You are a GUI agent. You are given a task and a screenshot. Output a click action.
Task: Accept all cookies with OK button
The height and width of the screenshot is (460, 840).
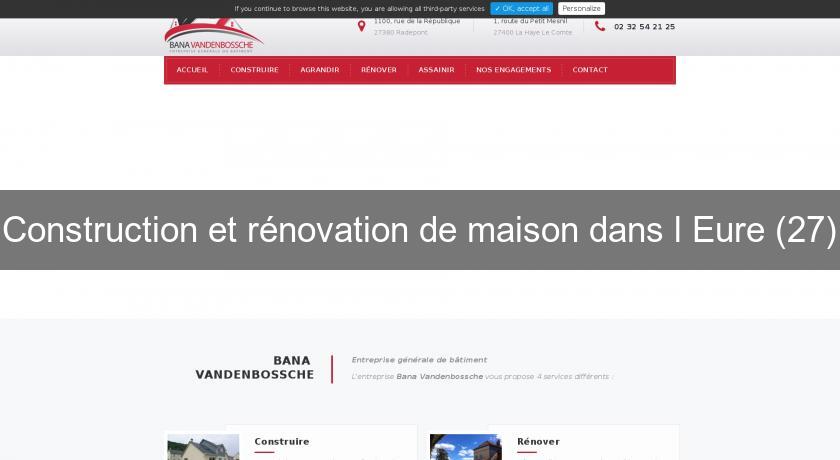[521, 9]
